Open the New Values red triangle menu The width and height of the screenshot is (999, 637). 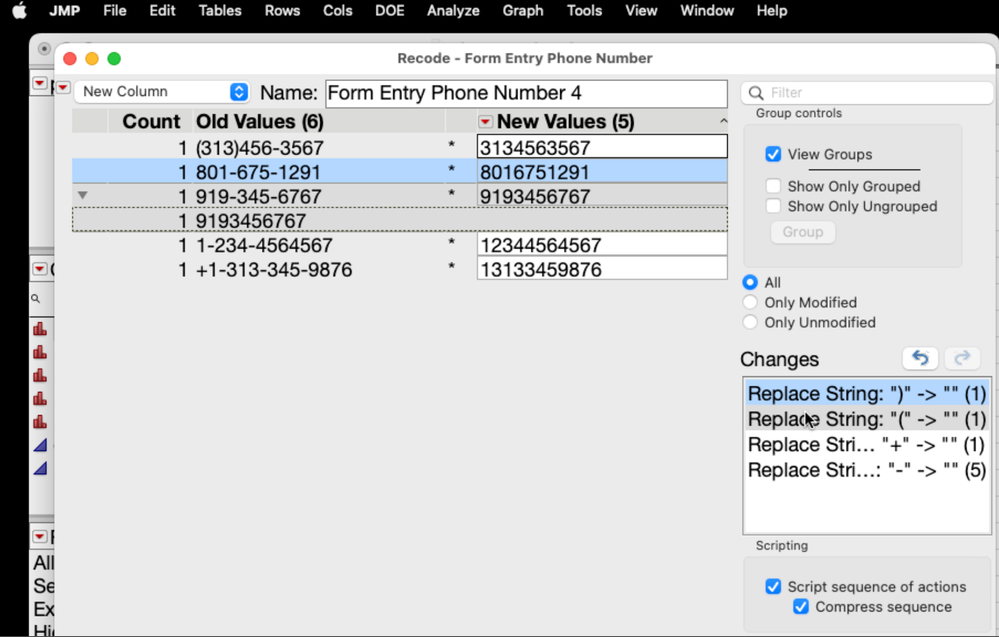pos(485,122)
